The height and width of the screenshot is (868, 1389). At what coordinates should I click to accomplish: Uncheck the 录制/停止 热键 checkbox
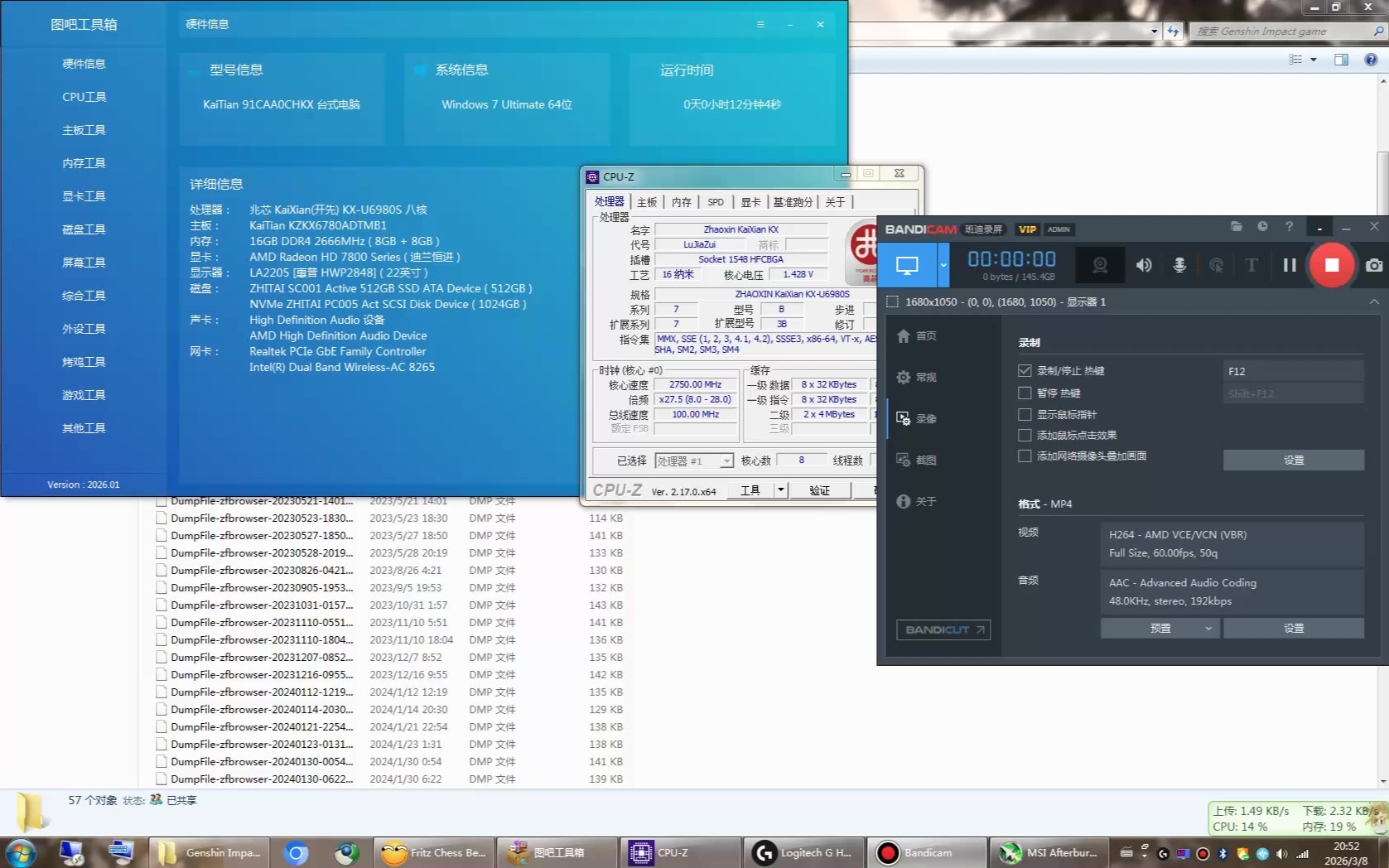click(x=1025, y=371)
